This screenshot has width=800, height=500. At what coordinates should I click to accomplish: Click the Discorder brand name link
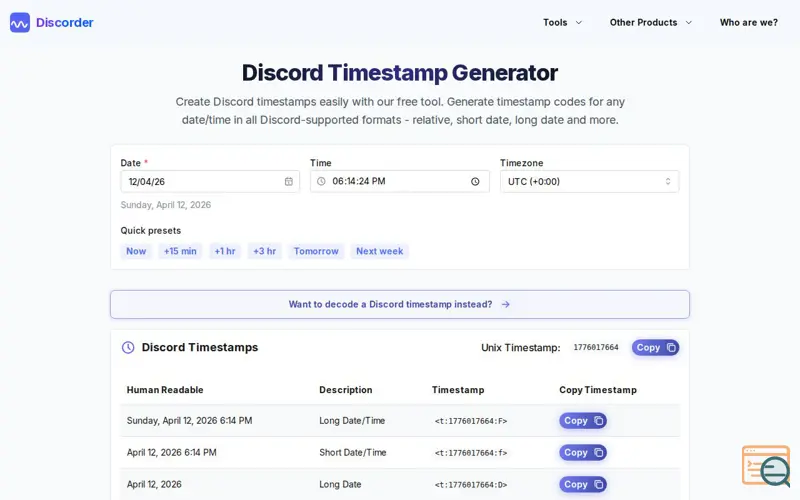coord(65,22)
